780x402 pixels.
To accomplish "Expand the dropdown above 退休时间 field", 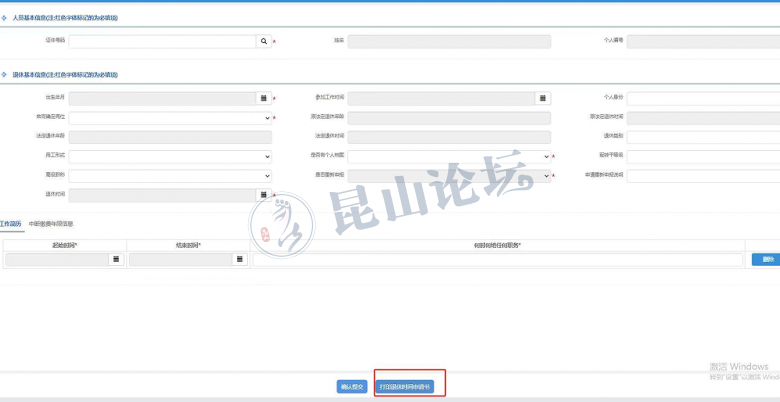I will (x=170, y=175).
